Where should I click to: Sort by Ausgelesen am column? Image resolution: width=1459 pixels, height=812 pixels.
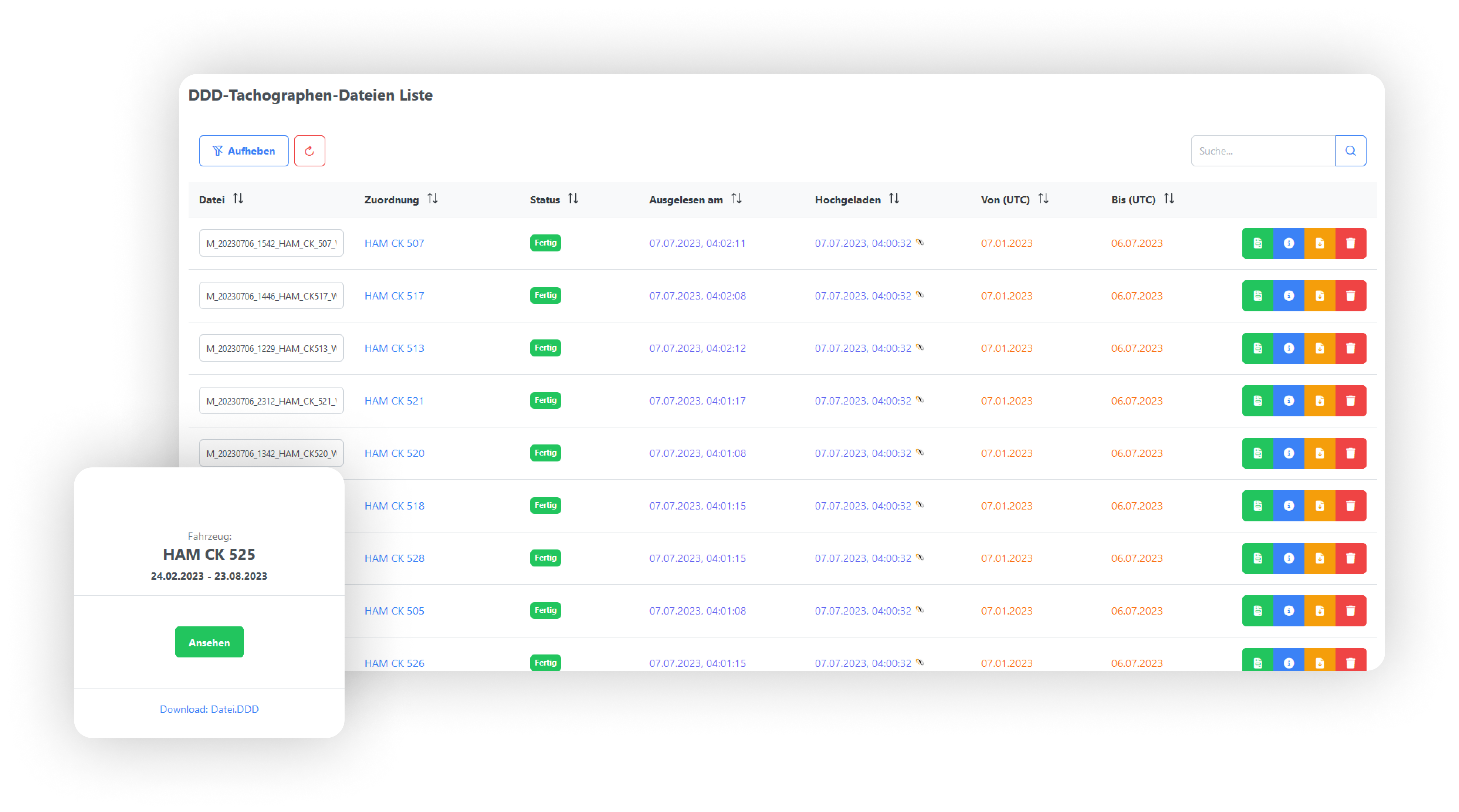736,199
